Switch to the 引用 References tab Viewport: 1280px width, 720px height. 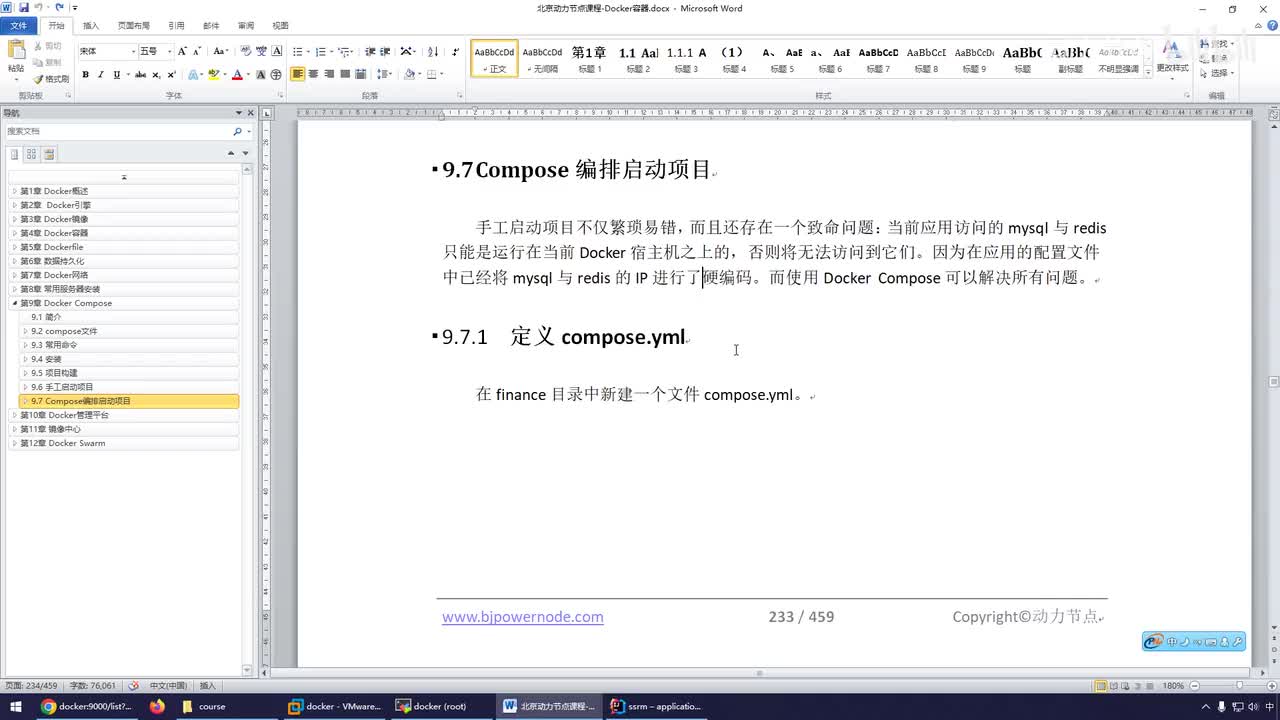pos(176,26)
